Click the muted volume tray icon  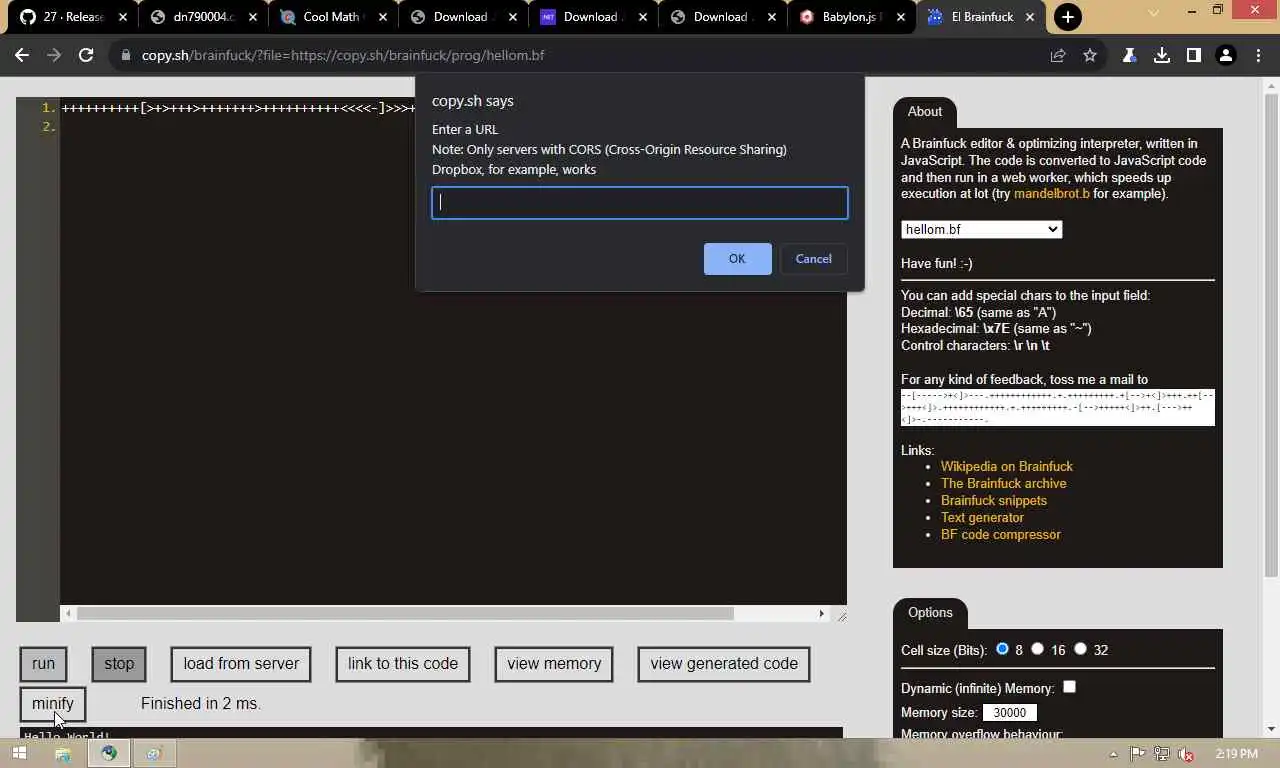pos(1186,755)
